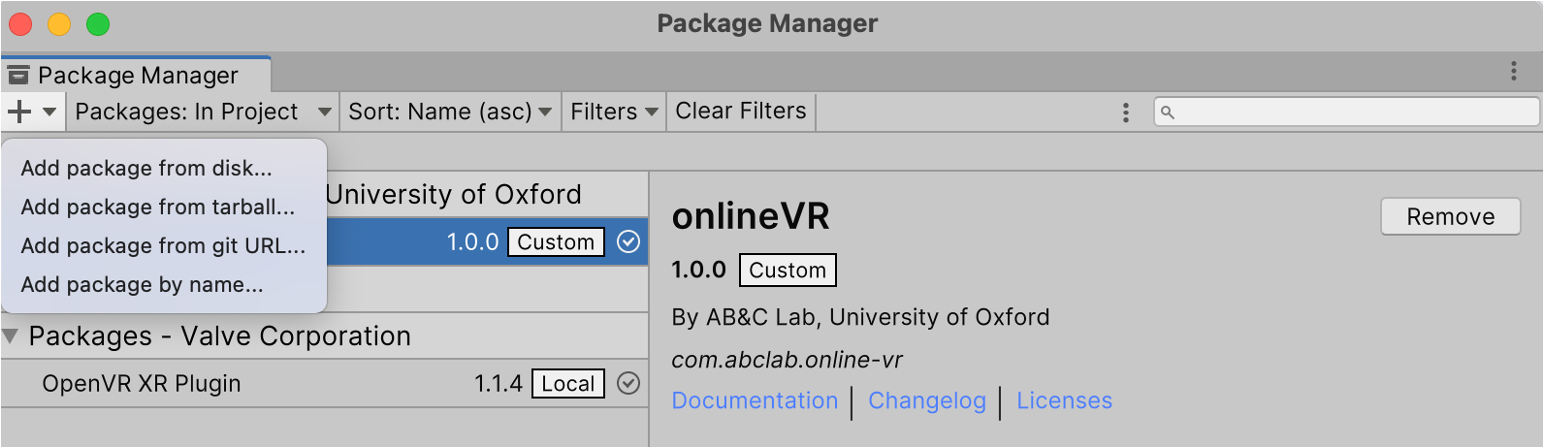
Task: Remove the onlineVR package
Action: tap(1450, 217)
